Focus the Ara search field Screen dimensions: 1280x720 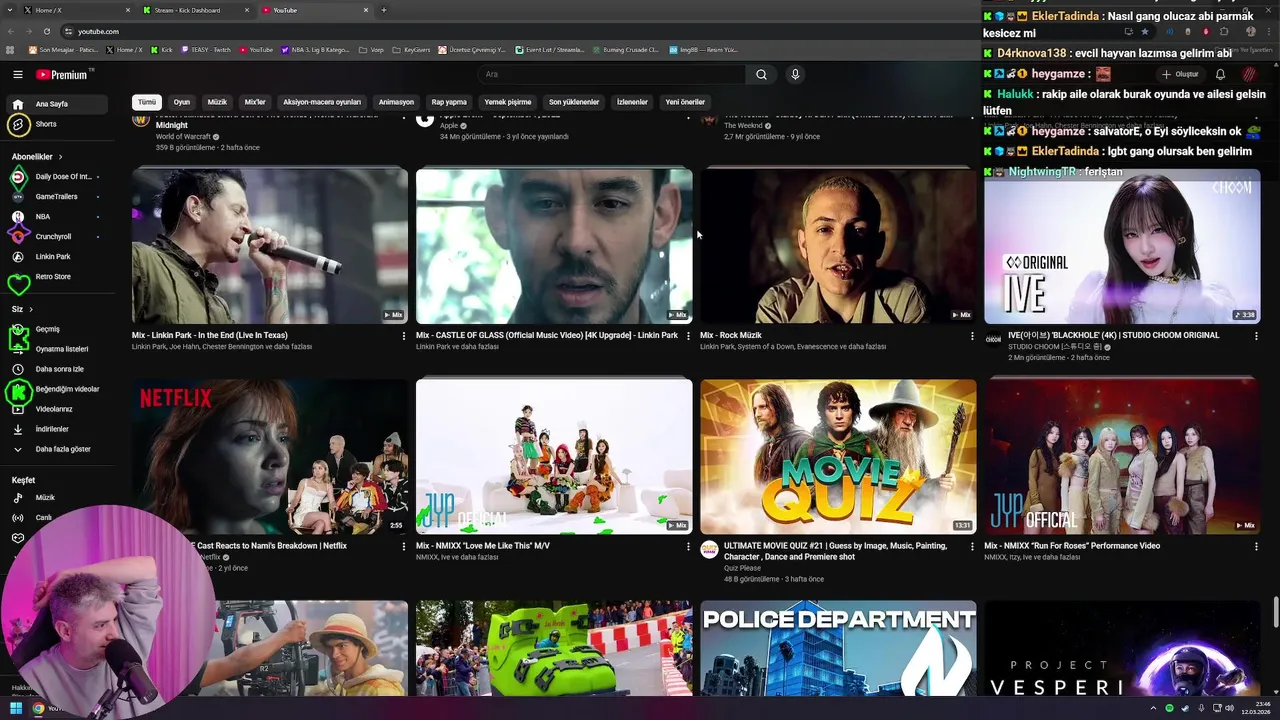(x=612, y=74)
